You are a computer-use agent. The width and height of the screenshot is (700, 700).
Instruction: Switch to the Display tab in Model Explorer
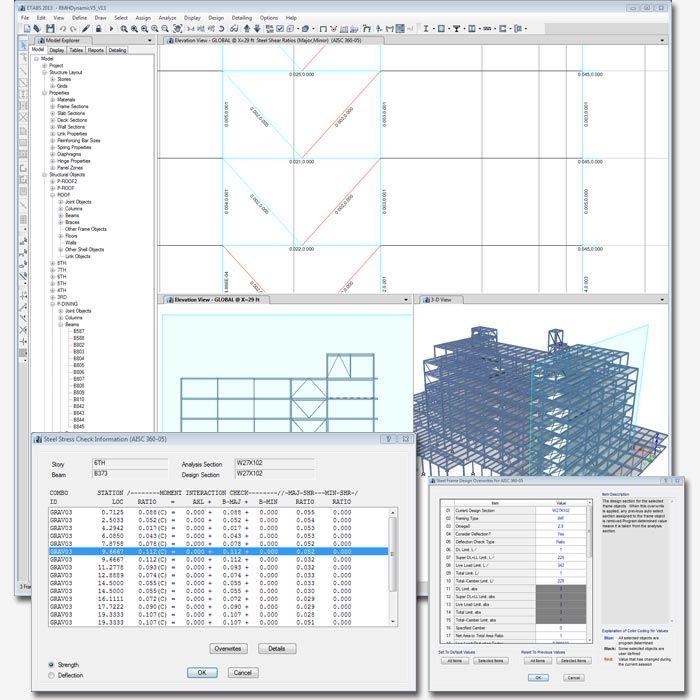(x=57, y=50)
